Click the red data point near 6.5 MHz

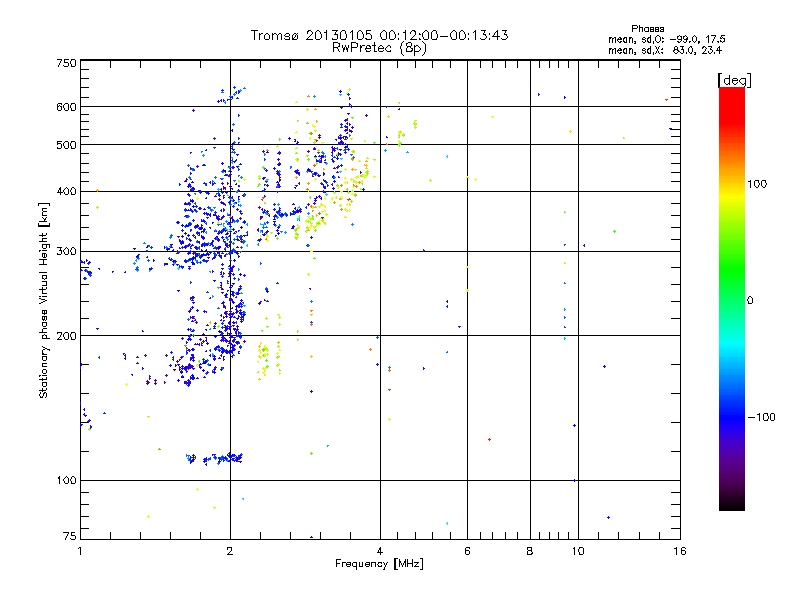(x=489, y=439)
